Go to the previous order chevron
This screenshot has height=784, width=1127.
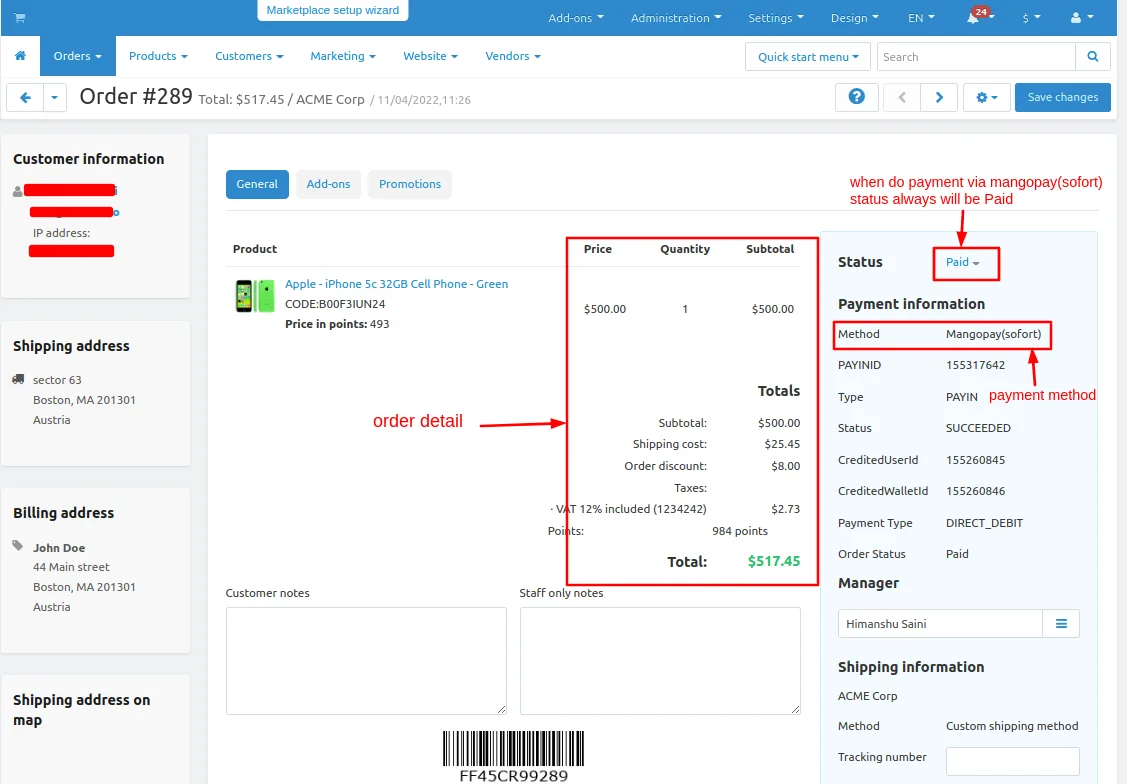click(x=902, y=97)
